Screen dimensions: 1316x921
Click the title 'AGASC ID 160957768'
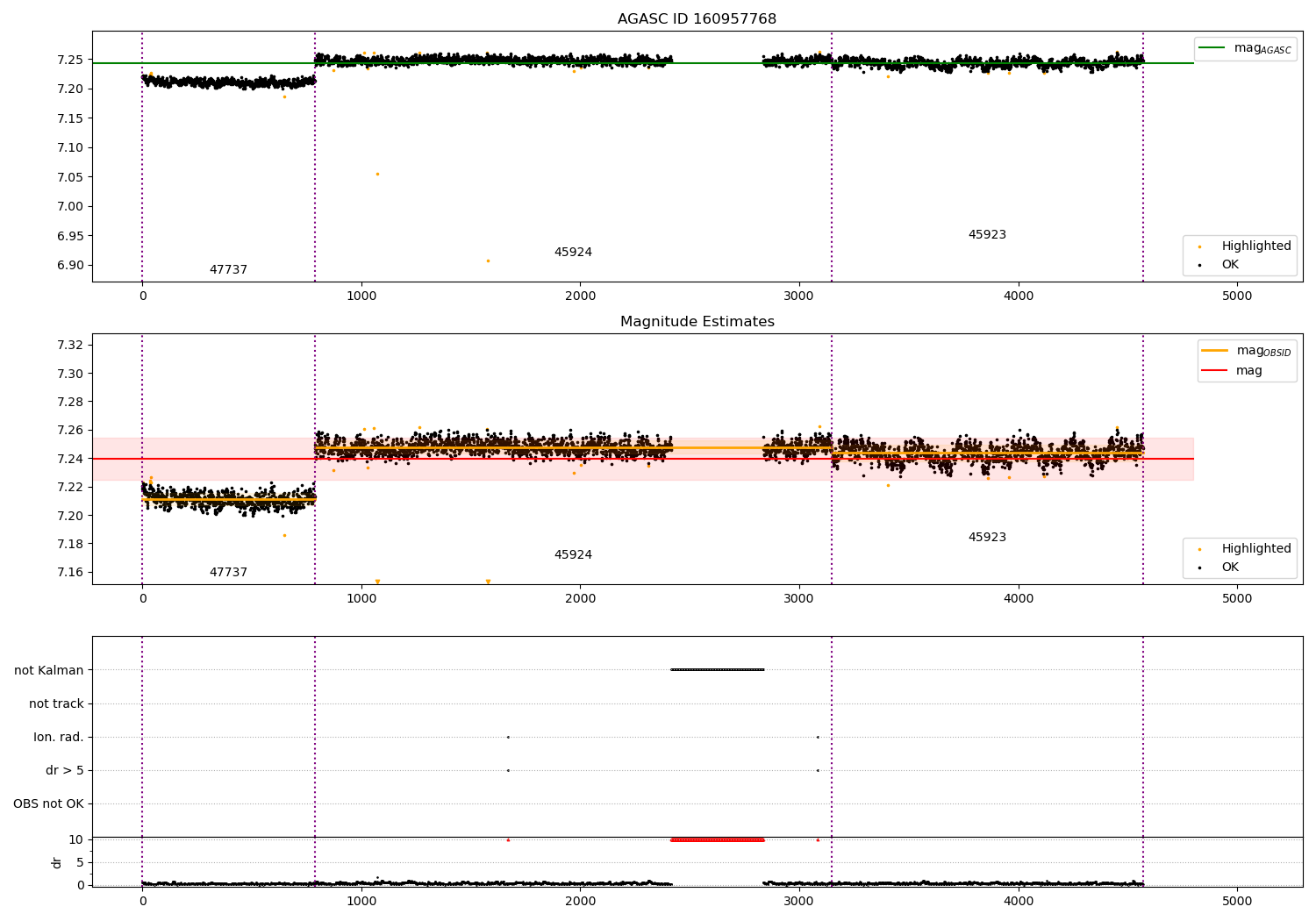point(697,18)
